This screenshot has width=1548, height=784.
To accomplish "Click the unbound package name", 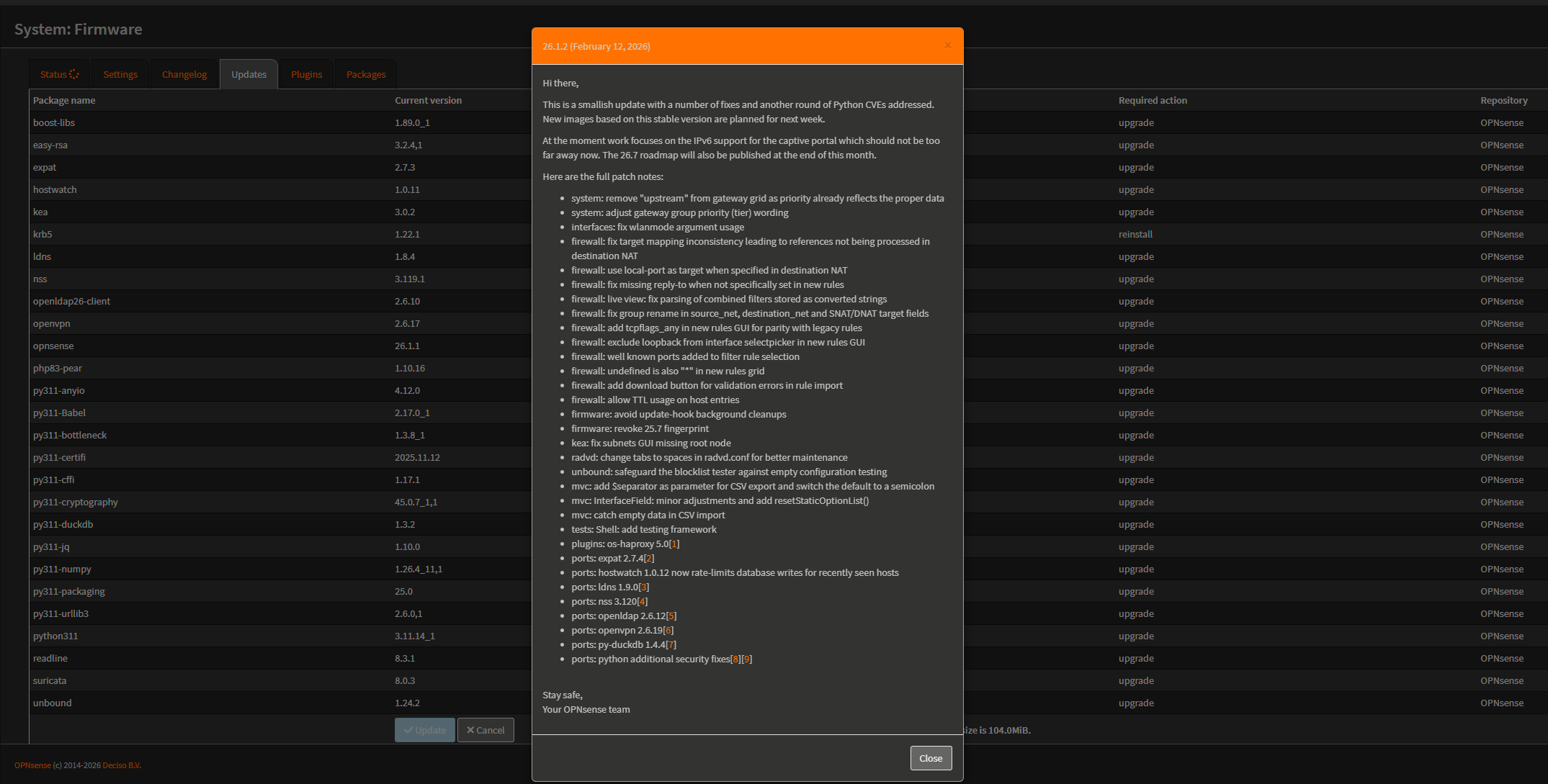I will 53,703.
